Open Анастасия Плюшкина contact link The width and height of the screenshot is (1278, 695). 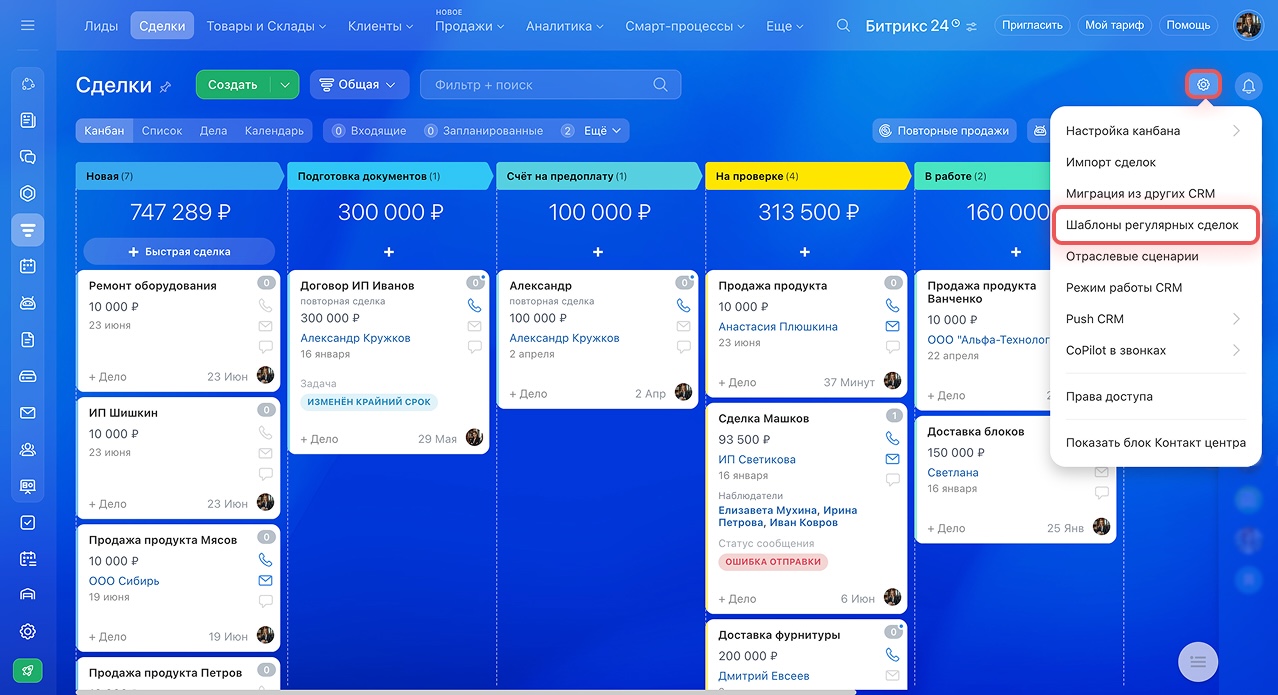click(x=778, y=327)
